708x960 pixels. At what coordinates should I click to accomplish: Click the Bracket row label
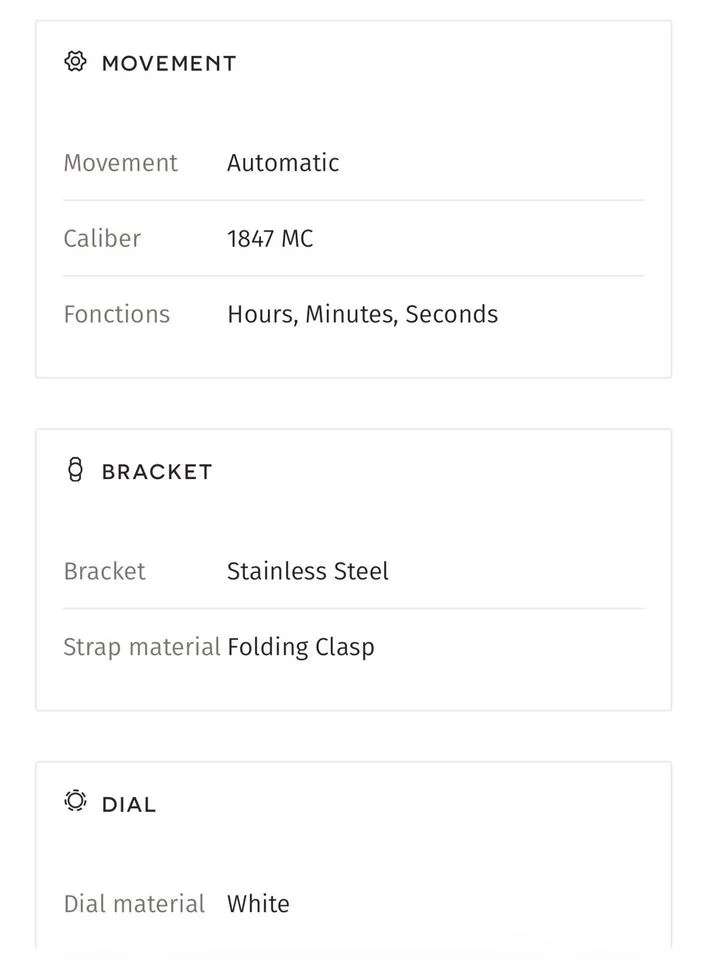pos(105,571)
